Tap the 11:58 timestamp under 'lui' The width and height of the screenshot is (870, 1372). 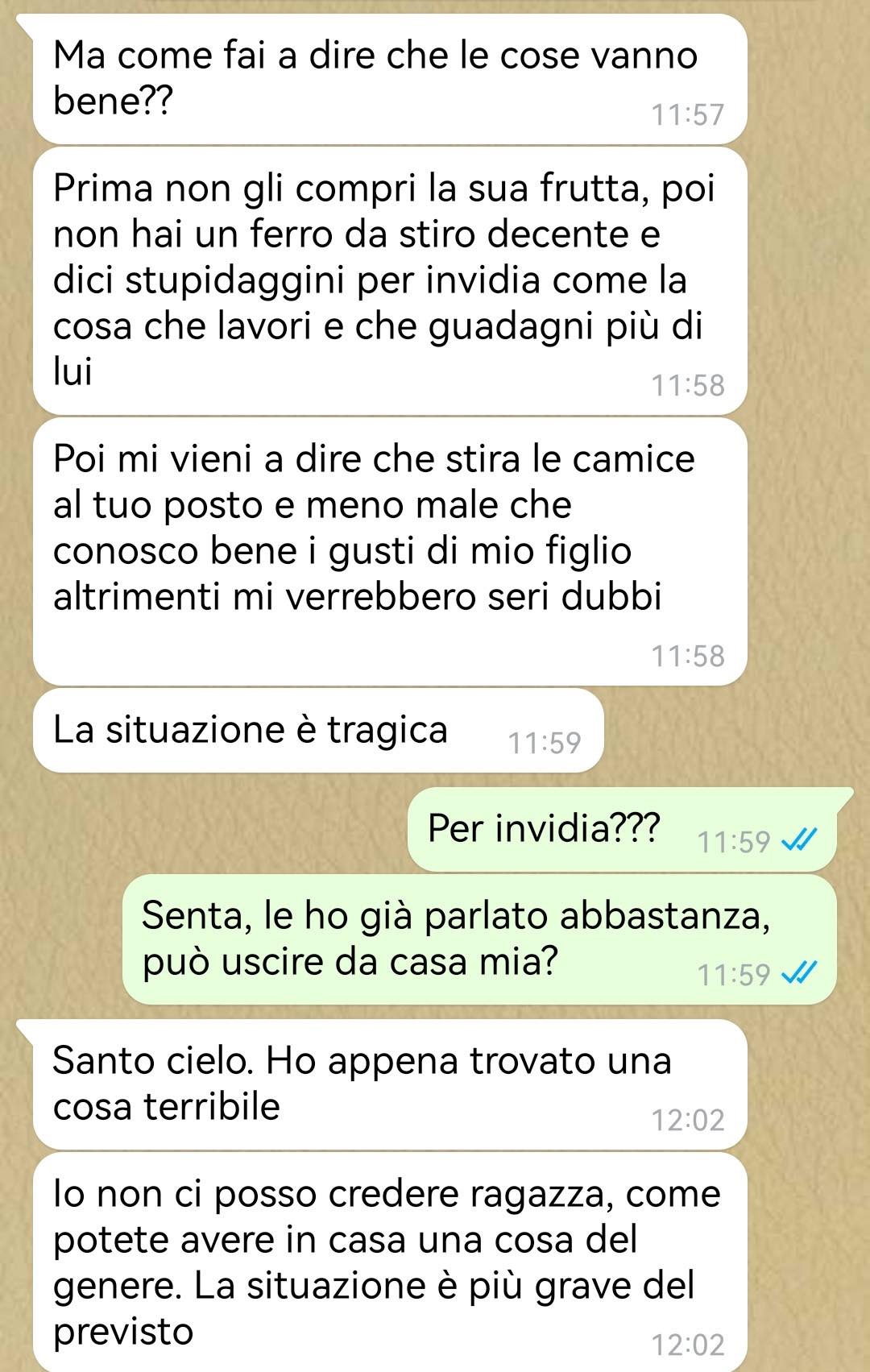click(688, 386)
